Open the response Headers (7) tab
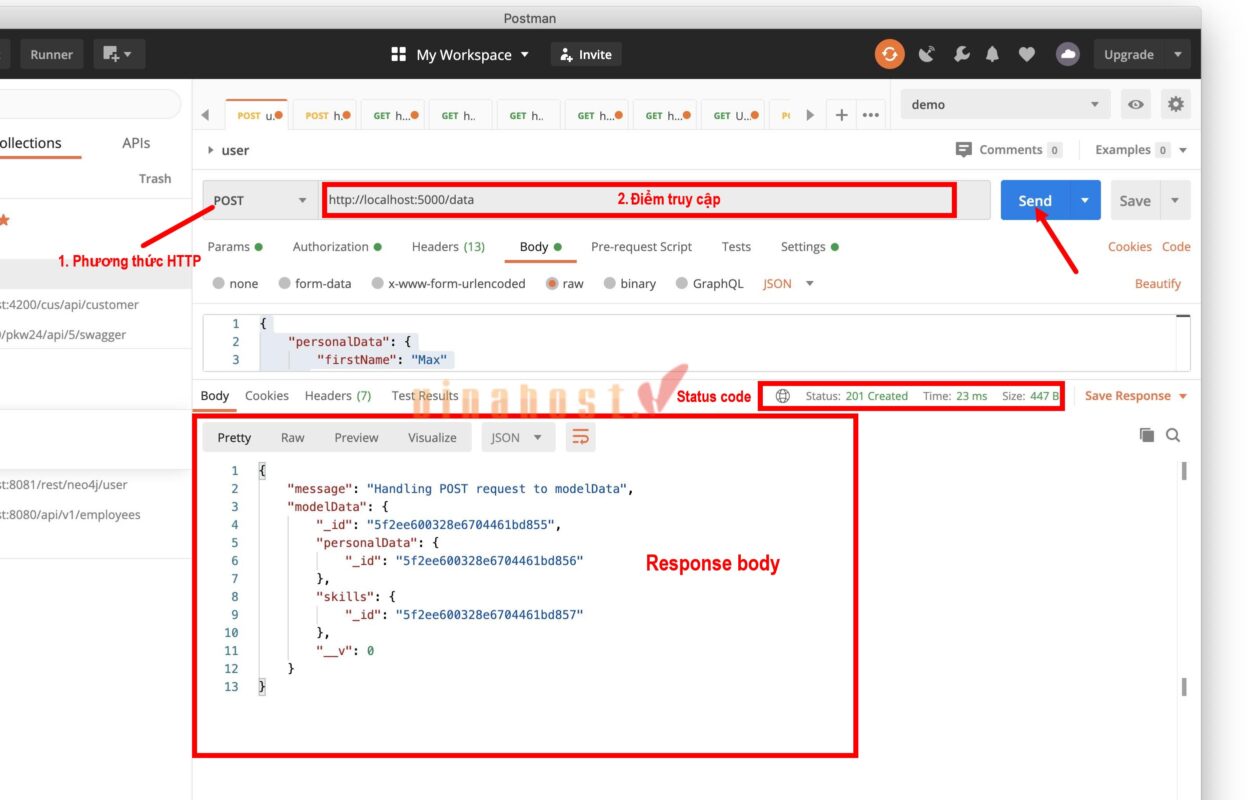This screenshot has width=1257, height=800. [338, 396]
